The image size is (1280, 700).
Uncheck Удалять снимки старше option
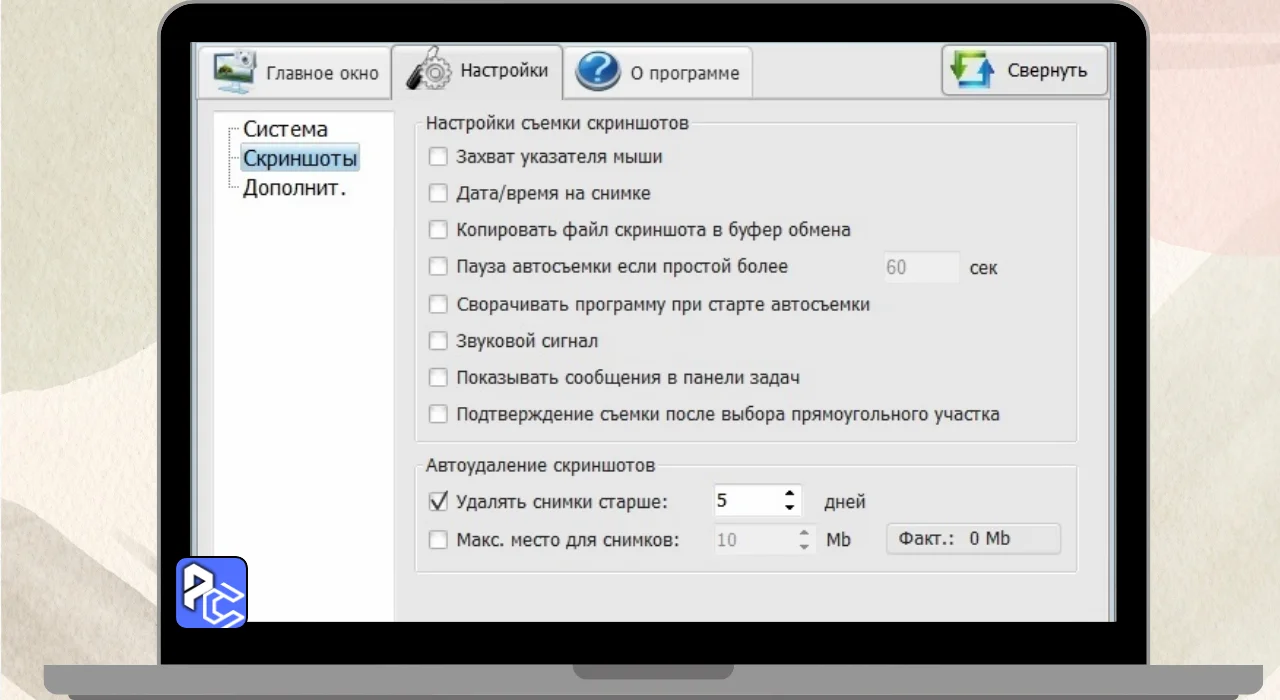(x=438, y=502)
